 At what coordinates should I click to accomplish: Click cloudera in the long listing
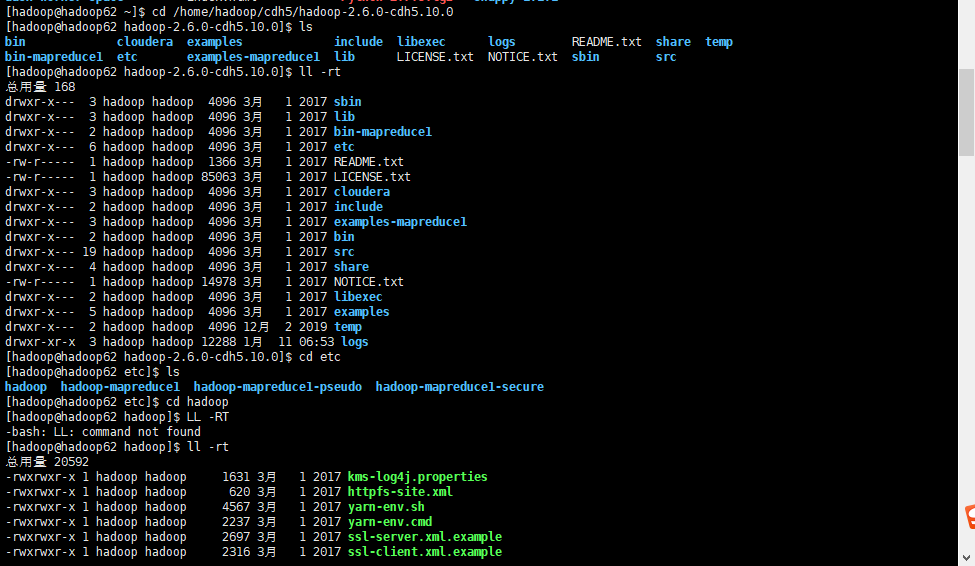(x=362, y=192)
